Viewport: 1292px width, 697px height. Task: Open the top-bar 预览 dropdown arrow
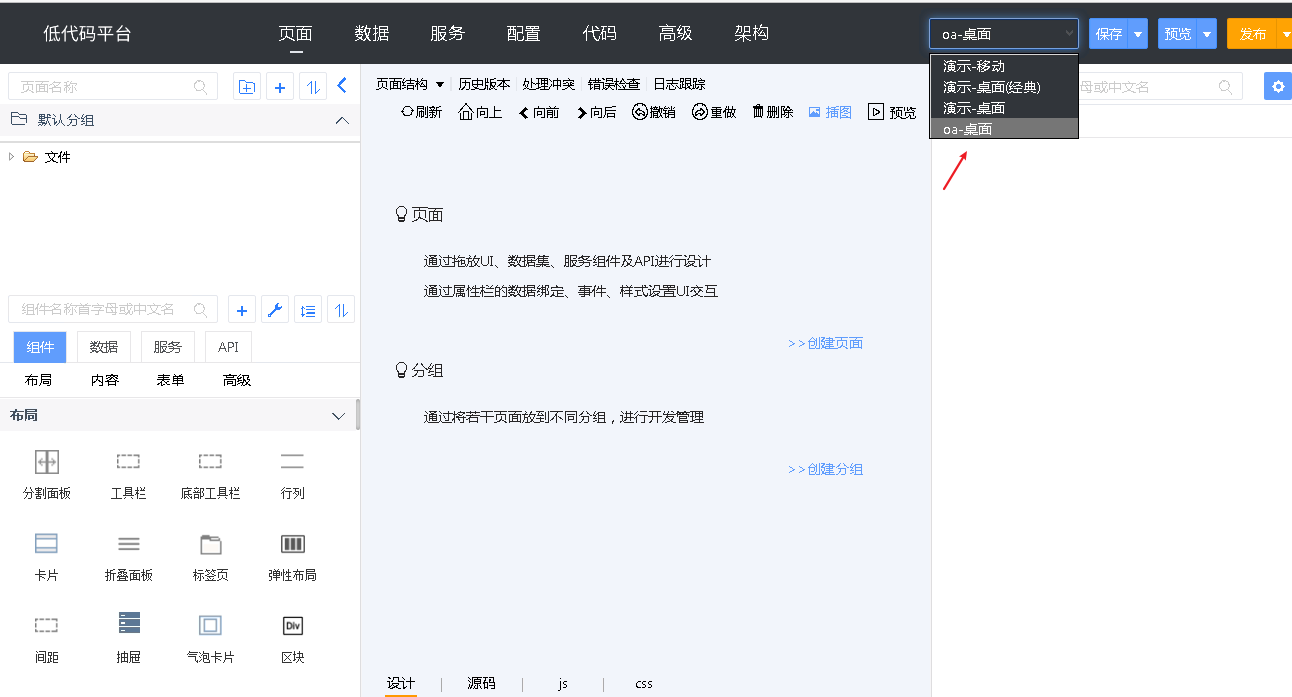(x=1207, y=33)
